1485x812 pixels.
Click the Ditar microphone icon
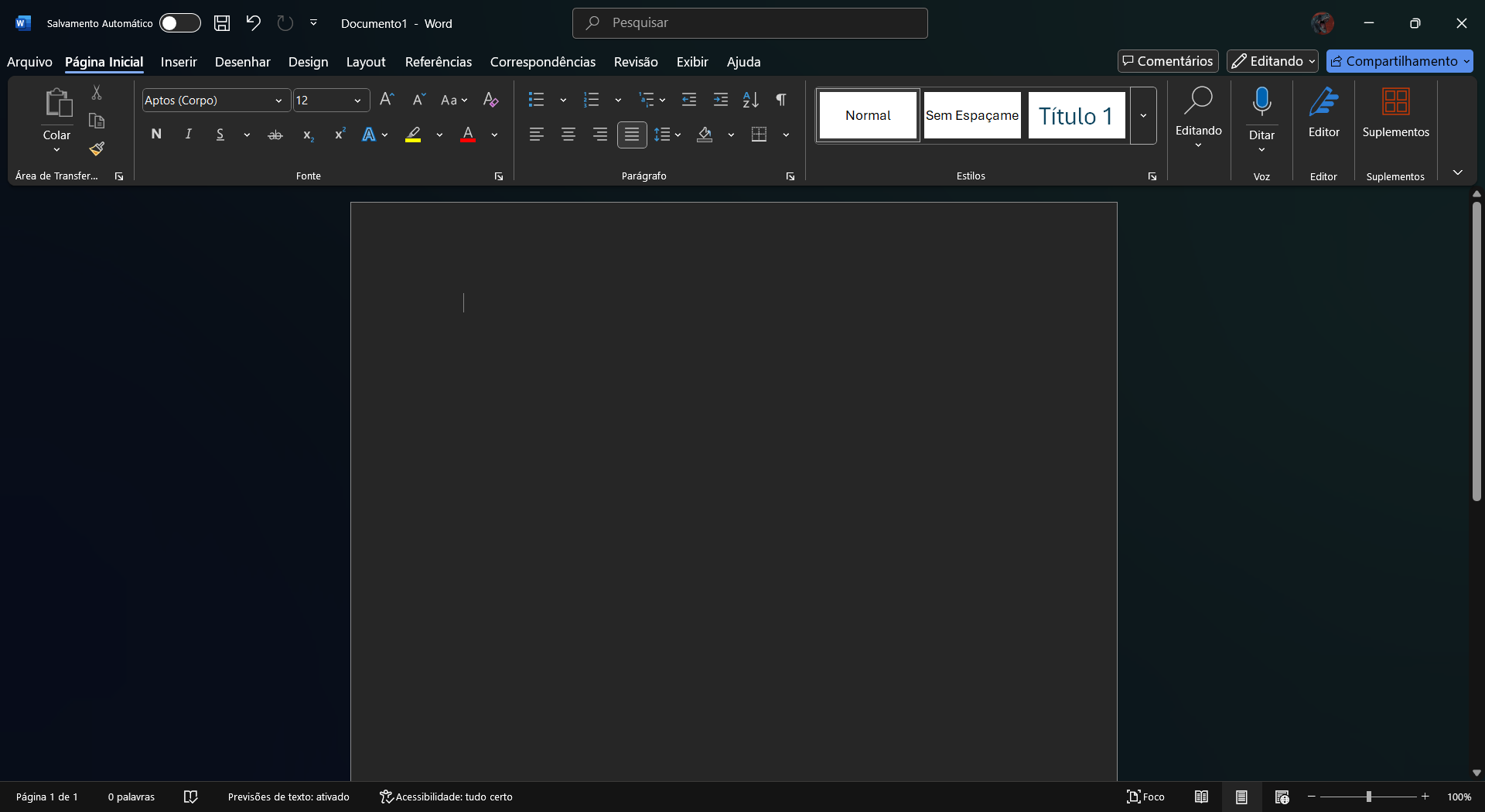[1262, 103]
